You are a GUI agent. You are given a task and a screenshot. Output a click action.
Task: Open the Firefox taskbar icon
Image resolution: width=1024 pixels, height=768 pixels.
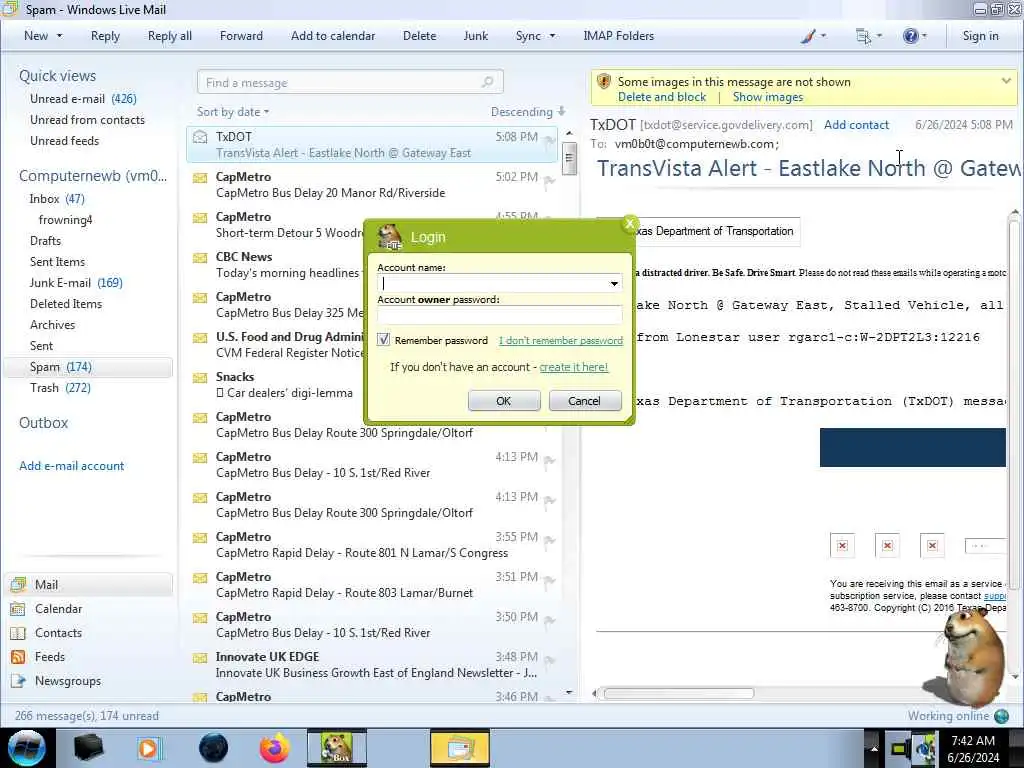[x=275, y=748]
